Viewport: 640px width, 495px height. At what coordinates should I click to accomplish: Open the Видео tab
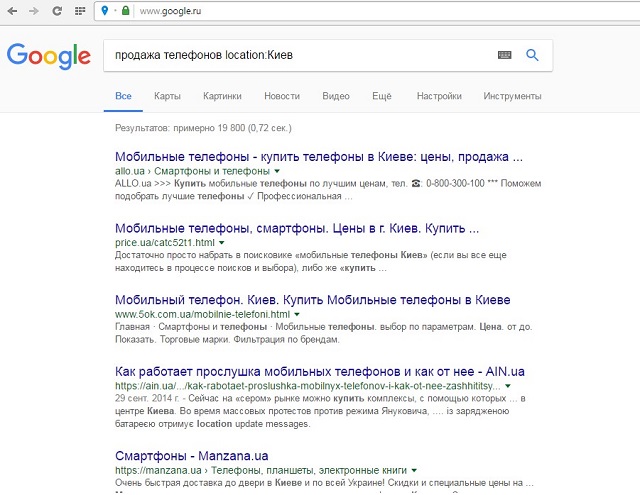pos(336,96)
